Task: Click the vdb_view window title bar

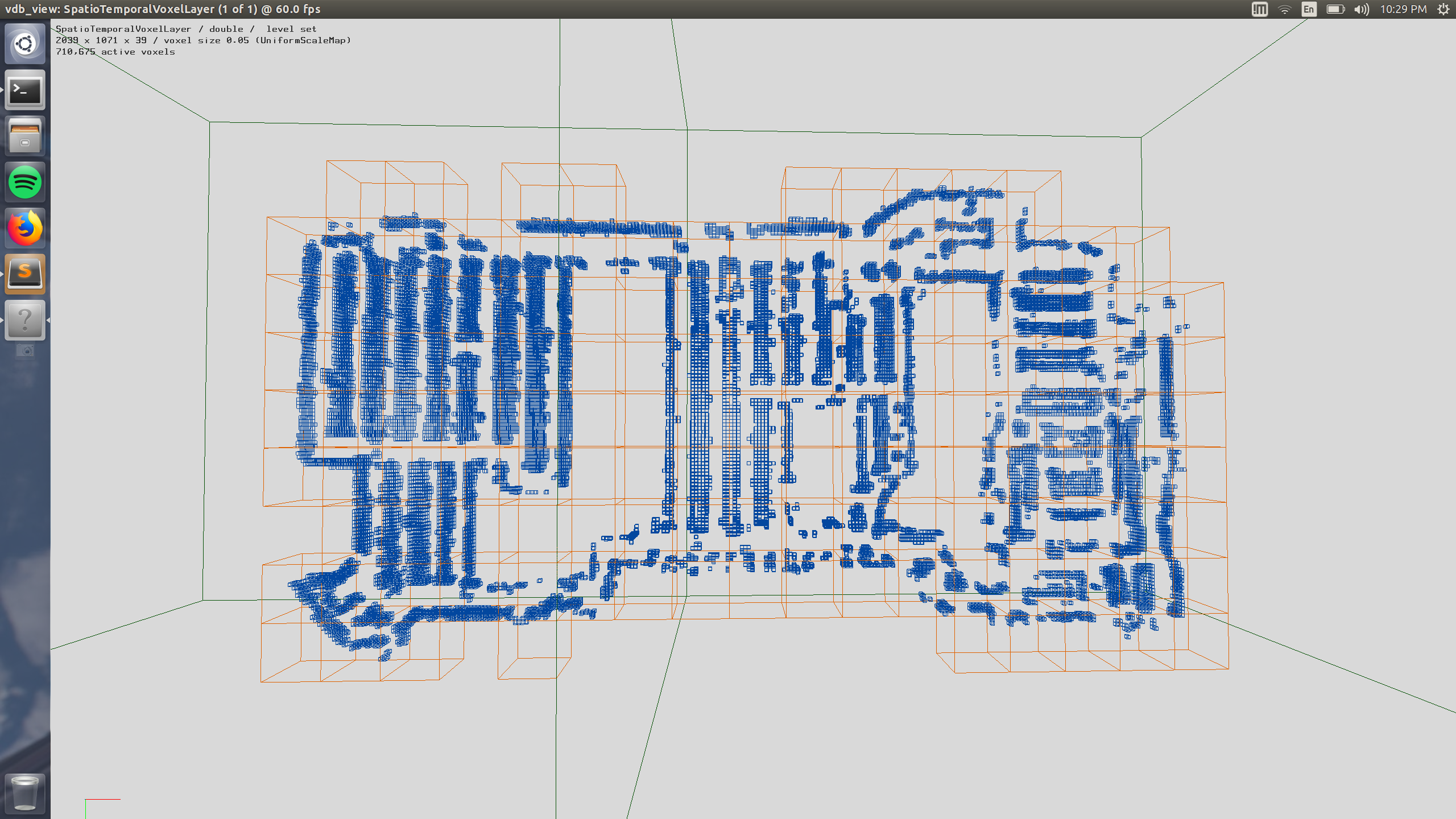Action: 163,9
